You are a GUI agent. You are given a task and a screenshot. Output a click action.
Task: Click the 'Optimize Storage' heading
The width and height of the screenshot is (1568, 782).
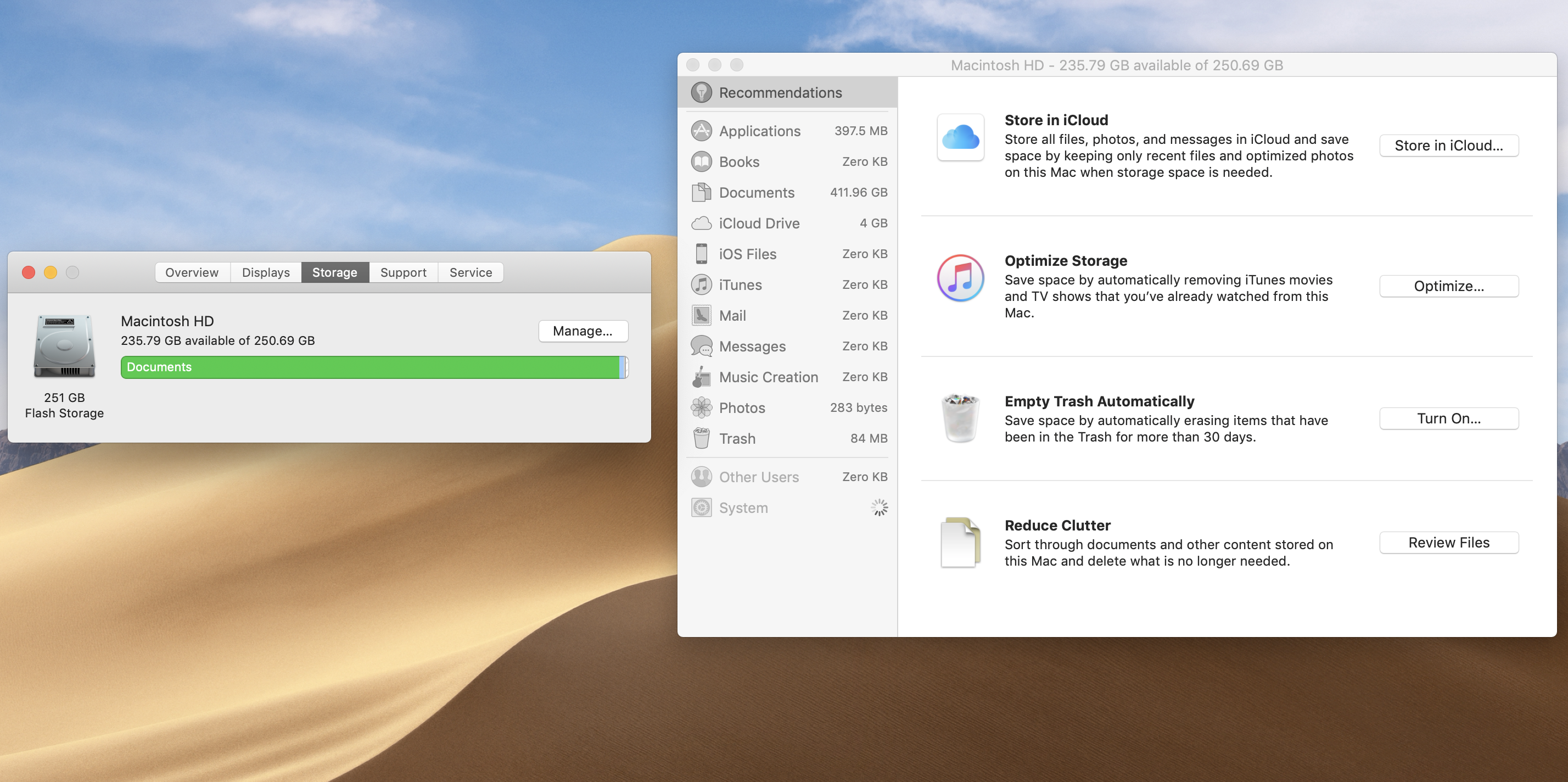point(1066,261)
